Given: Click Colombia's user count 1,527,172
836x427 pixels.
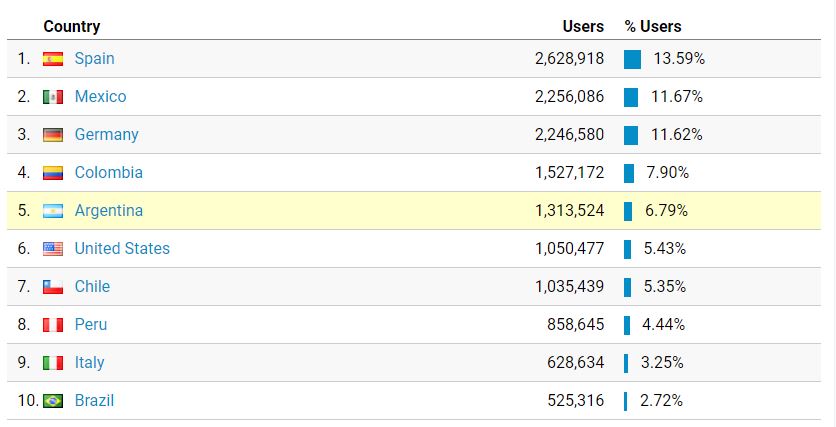Looking at the screenshot, I should (x=569, y=173).
